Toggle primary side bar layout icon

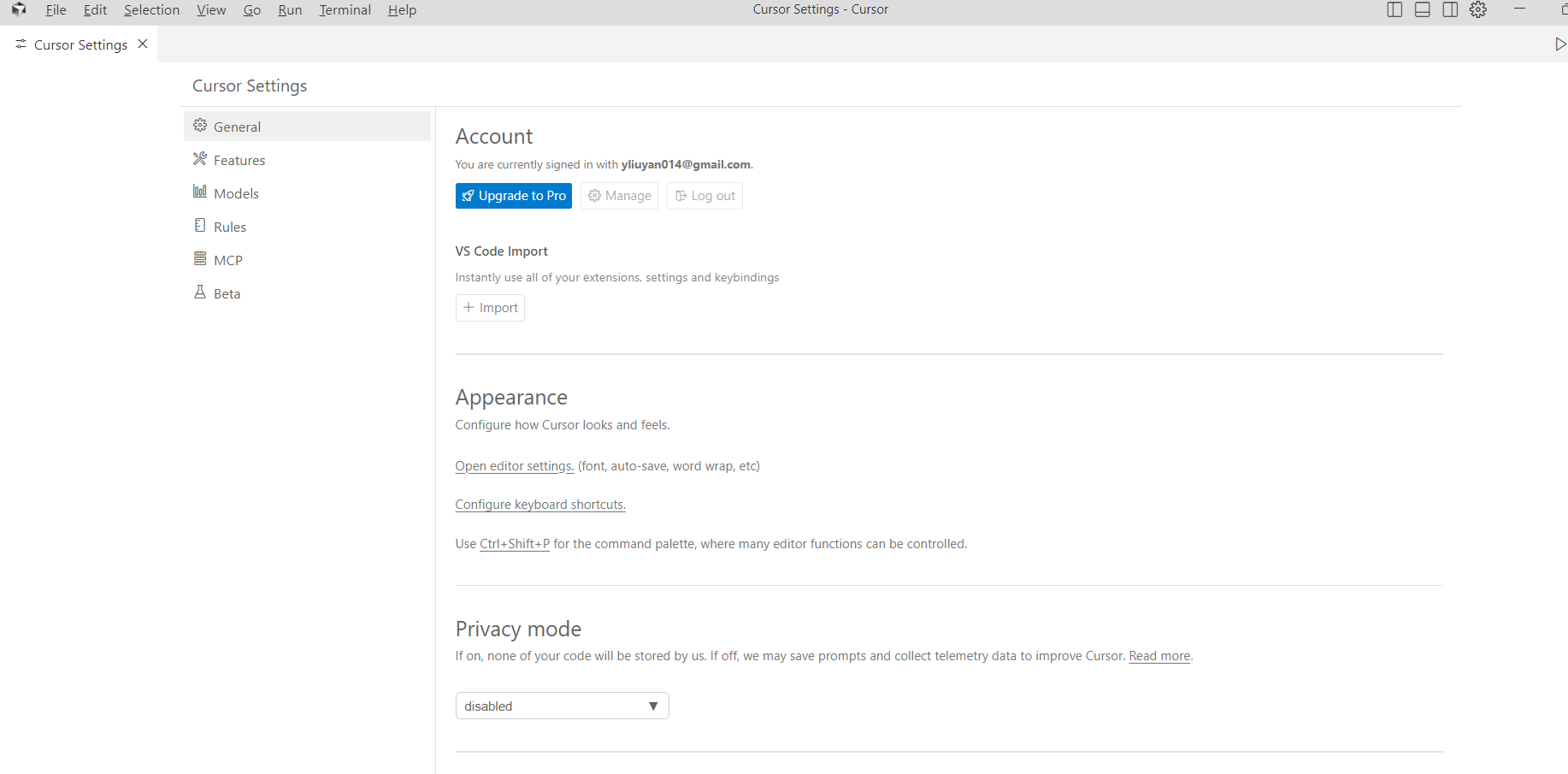click(1394, 9)
